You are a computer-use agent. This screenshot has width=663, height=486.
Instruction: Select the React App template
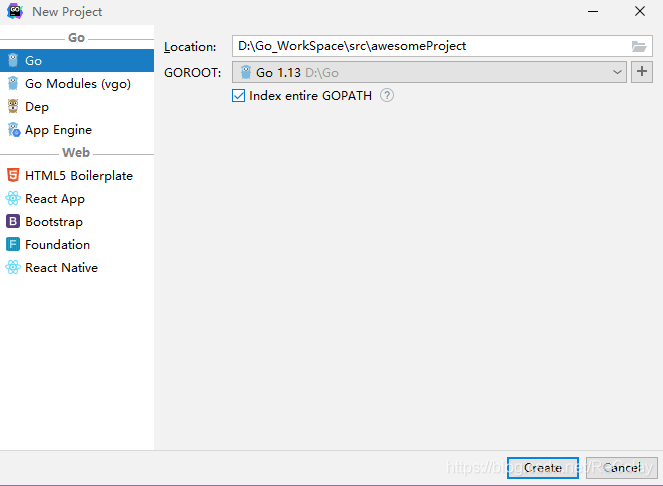(x=77, y=198)
